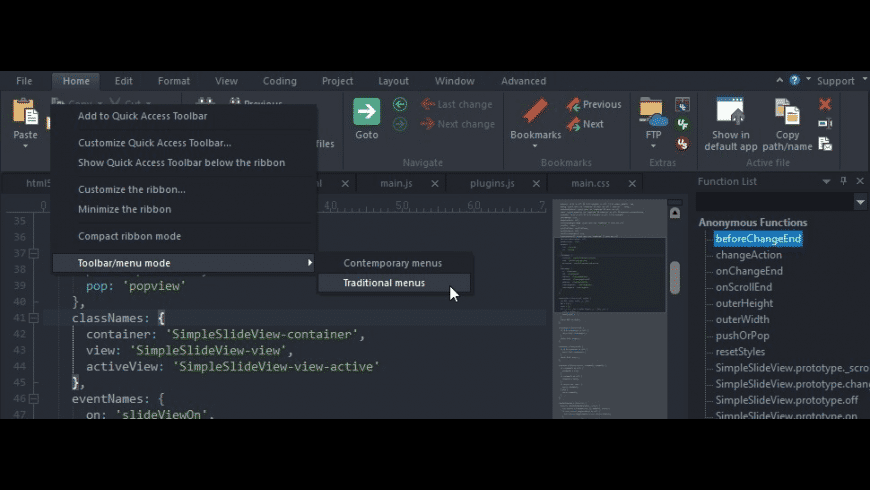Choose Traditional menus option
Image resolution: width=870 pixels, height=490 pixels.
tap(384, 283)
